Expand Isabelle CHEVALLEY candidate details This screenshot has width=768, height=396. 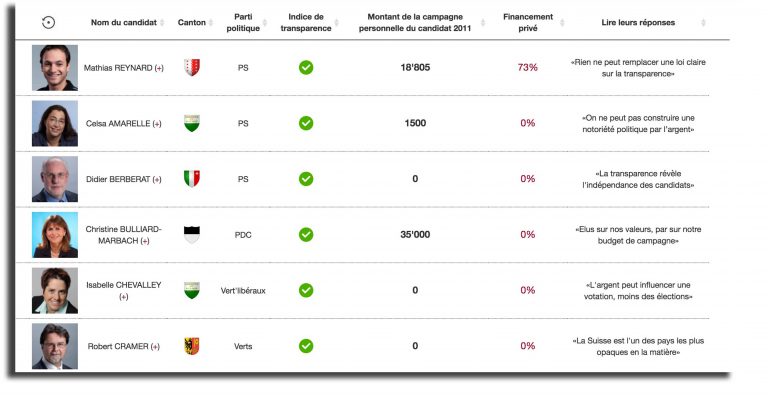click(123, 297)
